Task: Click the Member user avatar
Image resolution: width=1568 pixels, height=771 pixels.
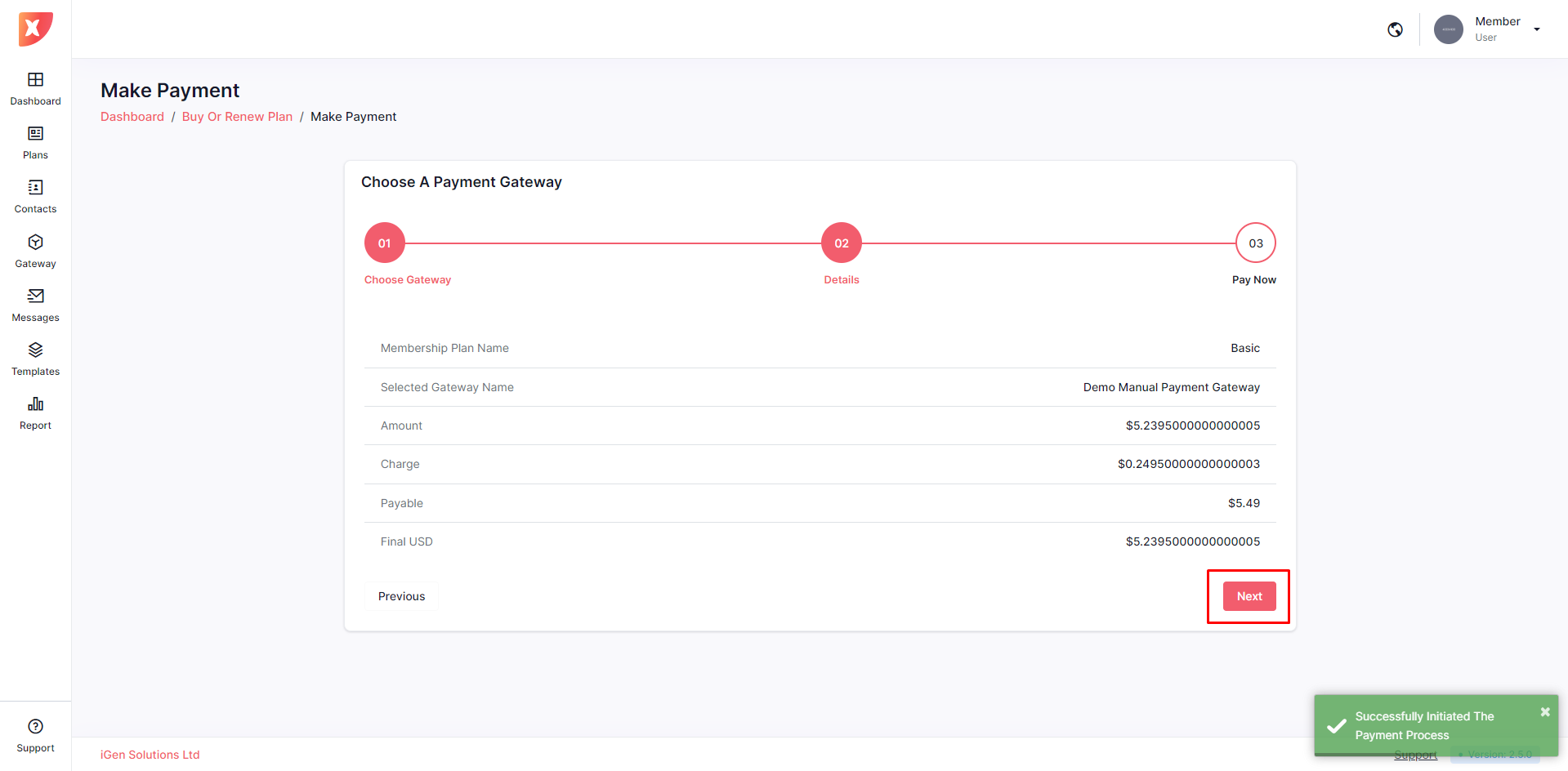Action: (x=1448, y=29)
